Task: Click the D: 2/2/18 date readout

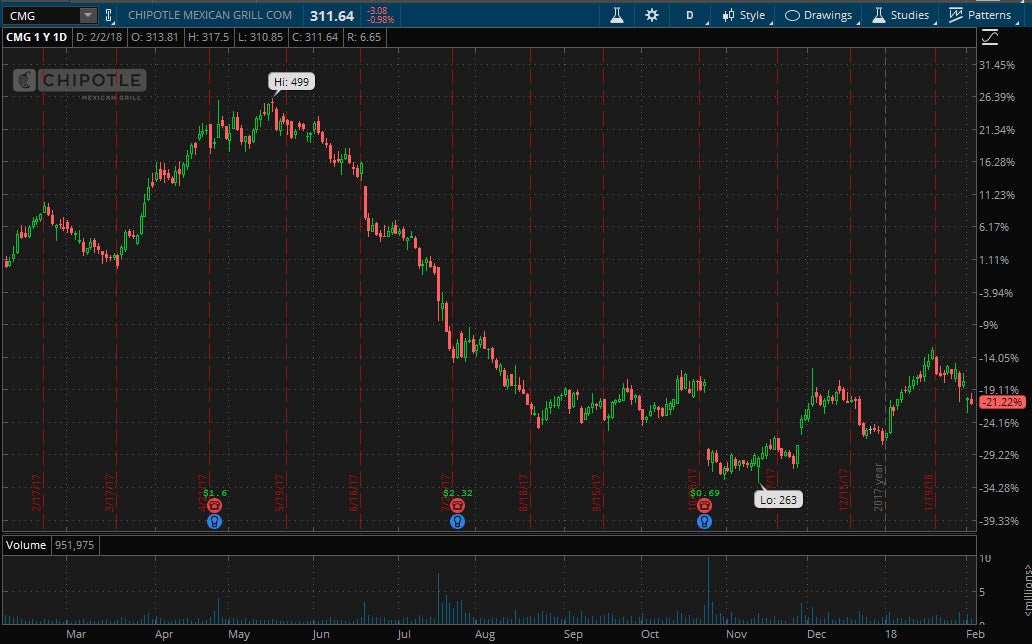Action: [x=99, y=37]
